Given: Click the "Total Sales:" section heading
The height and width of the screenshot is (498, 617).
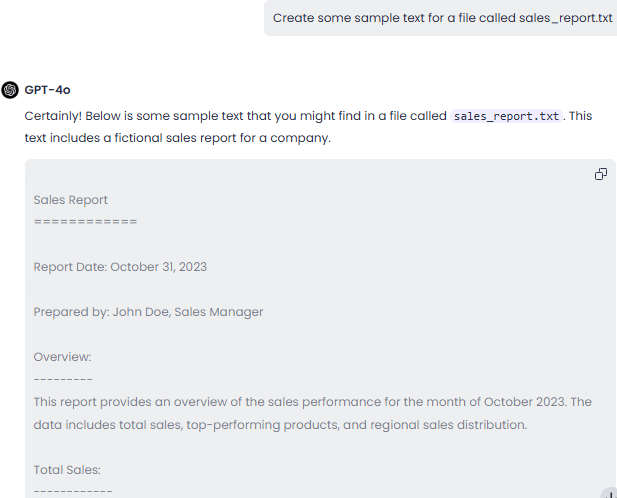Looking at the screenshot, I should [x=67, y=470].
